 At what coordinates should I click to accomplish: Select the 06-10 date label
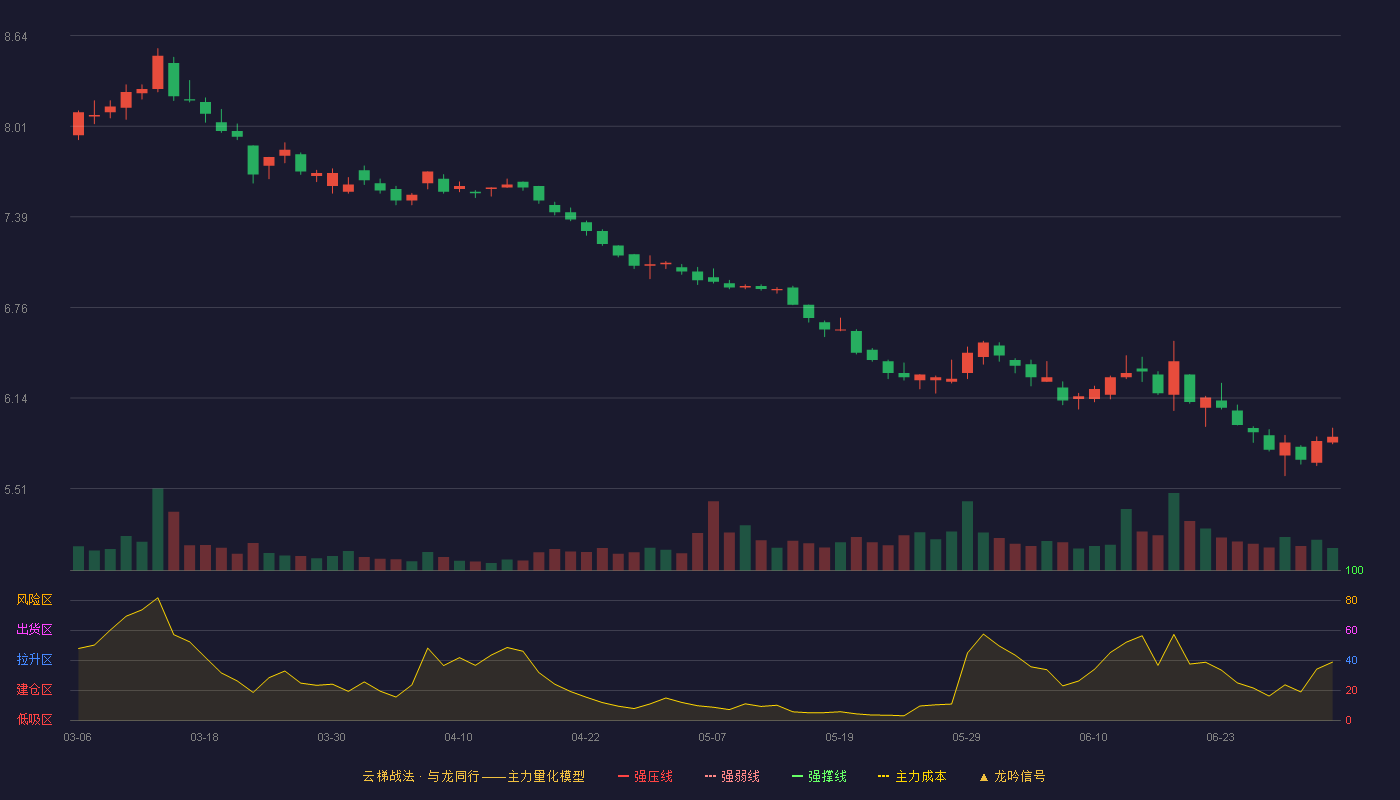coord(1093,737)
